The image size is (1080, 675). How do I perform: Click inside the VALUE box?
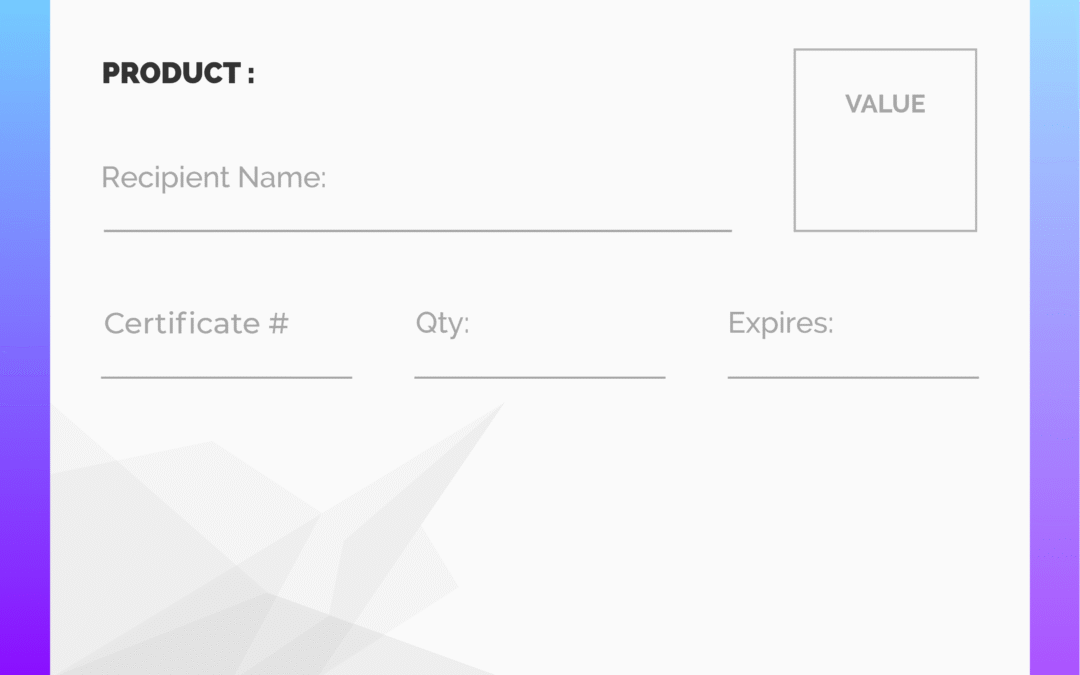[x=885, y=165]
